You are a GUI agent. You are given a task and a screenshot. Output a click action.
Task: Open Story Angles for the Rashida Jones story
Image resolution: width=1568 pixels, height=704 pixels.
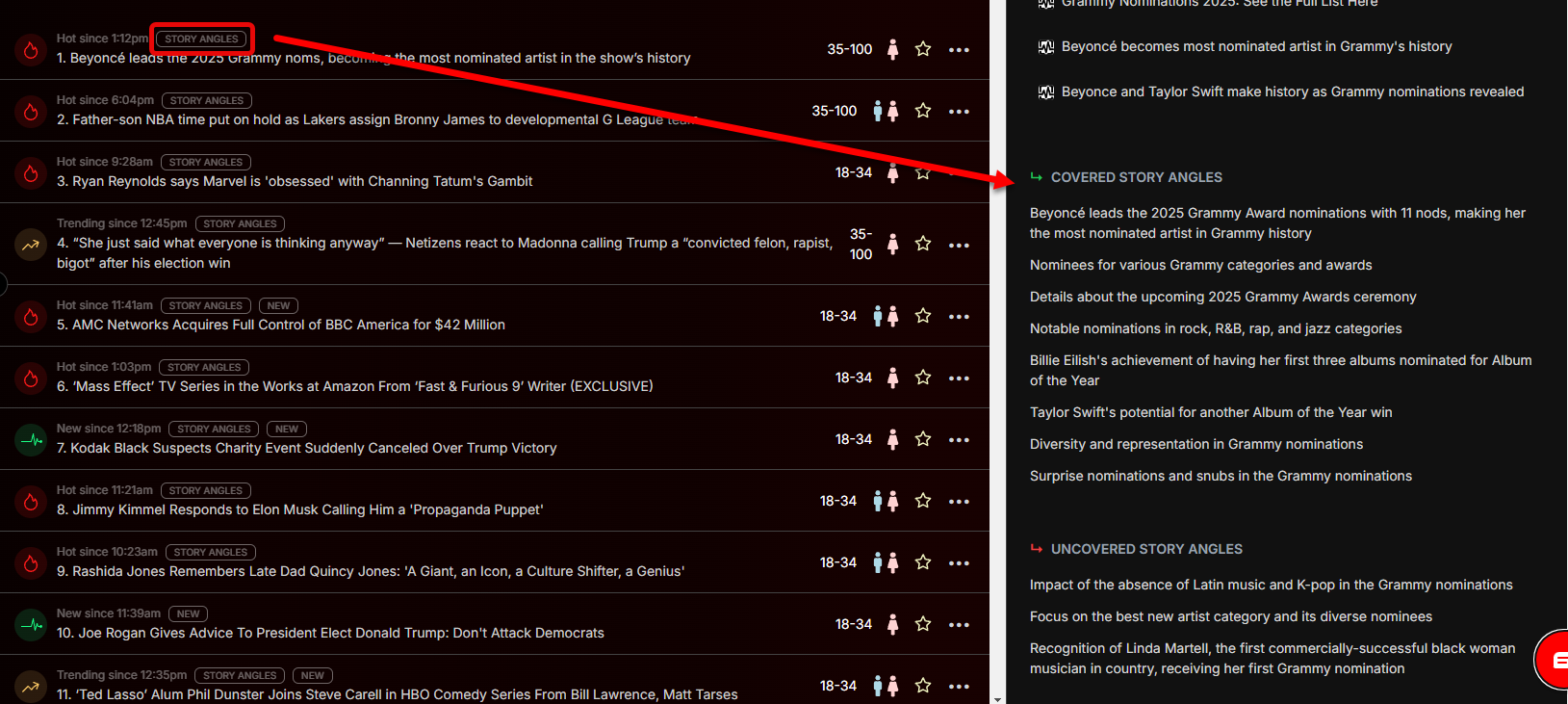[x=211, y=552]
